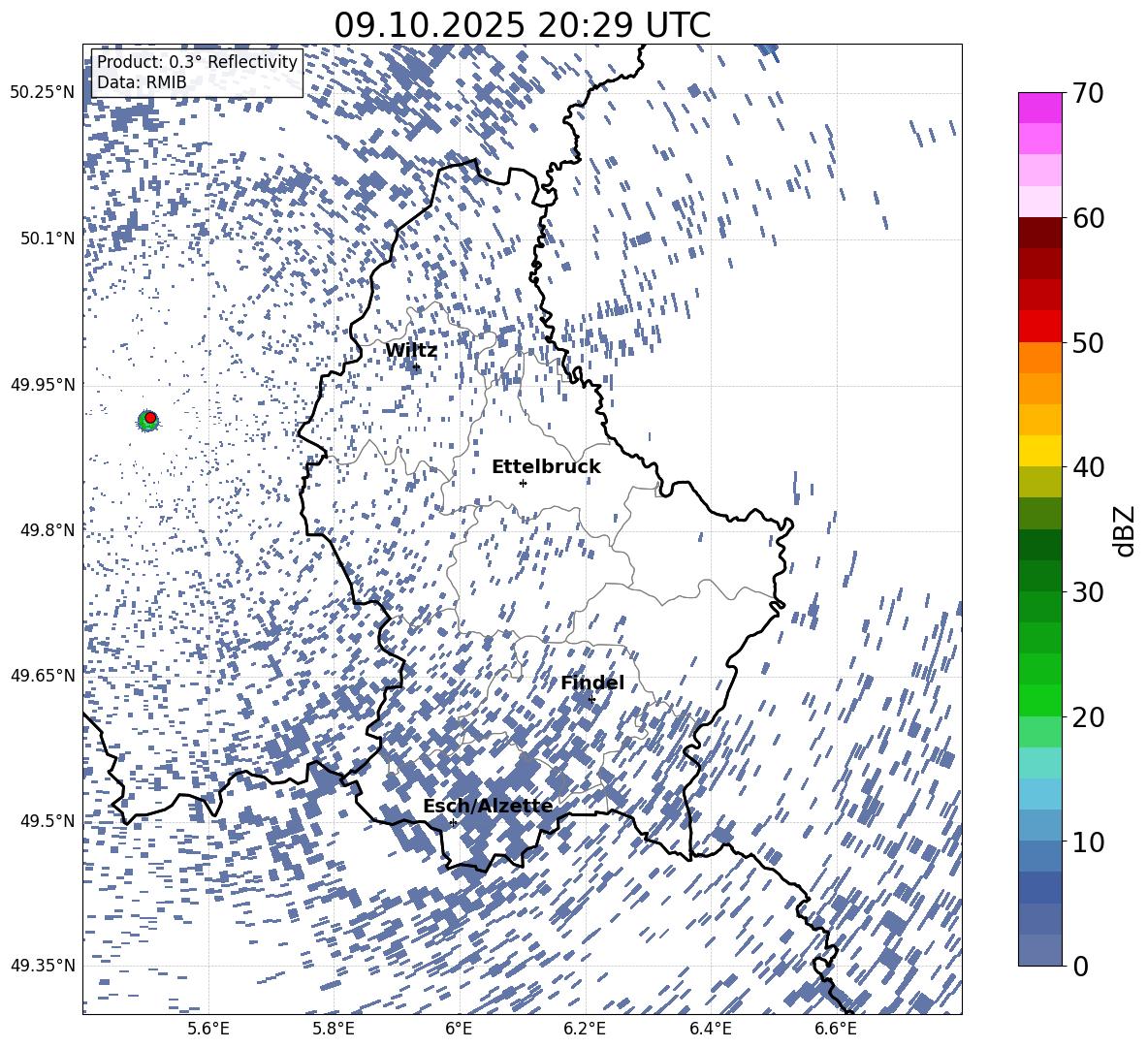Click the 6.6°E longitude label
Screen dimensions: 1148x1048
[x=836, y=1029]
